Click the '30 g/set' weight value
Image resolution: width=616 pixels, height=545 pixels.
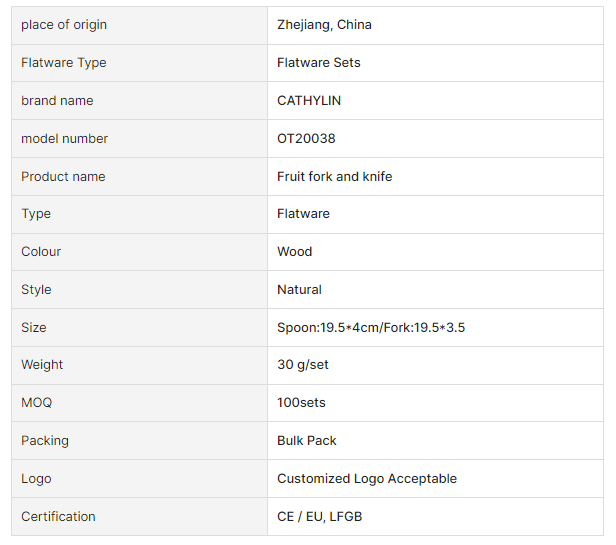coord(302,365)
